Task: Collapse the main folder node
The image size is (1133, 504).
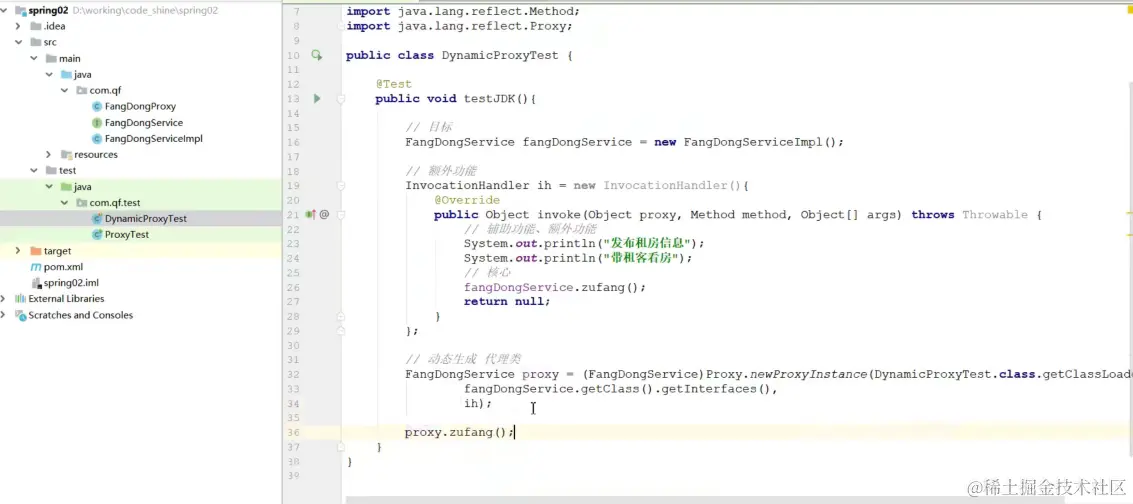Action: pyautogui.click(x=33, y=58)
